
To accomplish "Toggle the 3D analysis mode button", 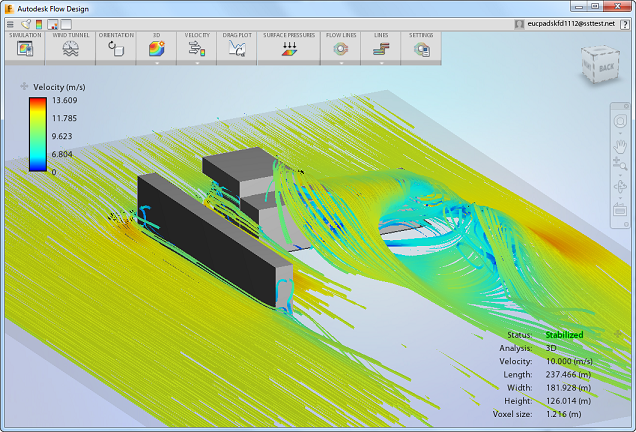I will (156, 48).
